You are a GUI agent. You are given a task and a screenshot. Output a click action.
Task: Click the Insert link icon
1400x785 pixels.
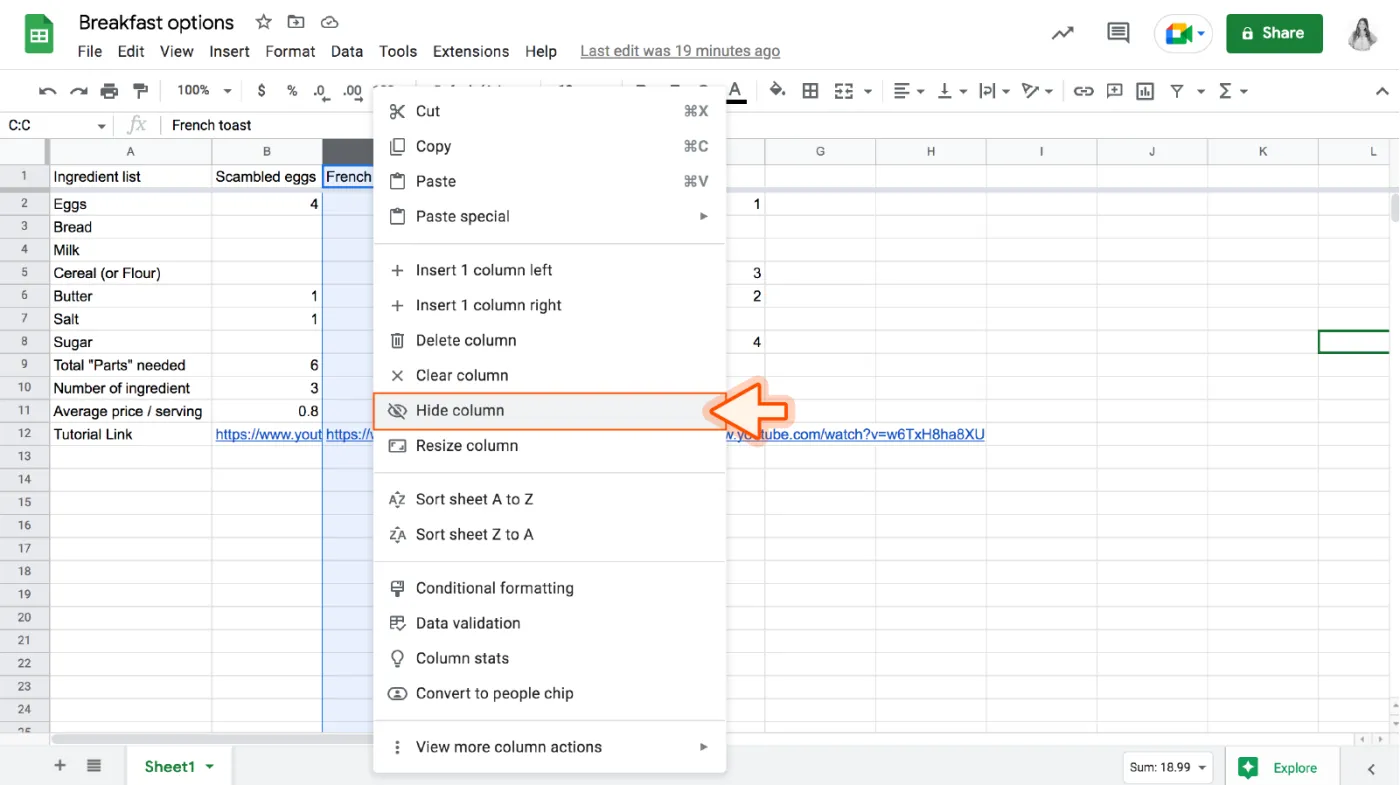[1083, 91]
